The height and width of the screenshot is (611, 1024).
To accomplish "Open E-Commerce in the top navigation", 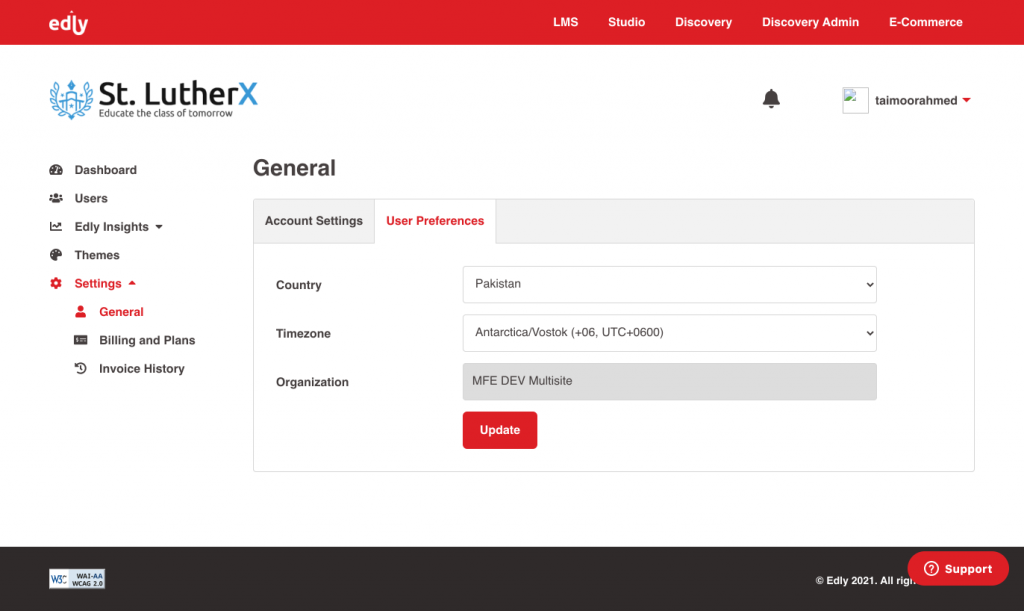I will pyautogui.click(x=925, y=22).
